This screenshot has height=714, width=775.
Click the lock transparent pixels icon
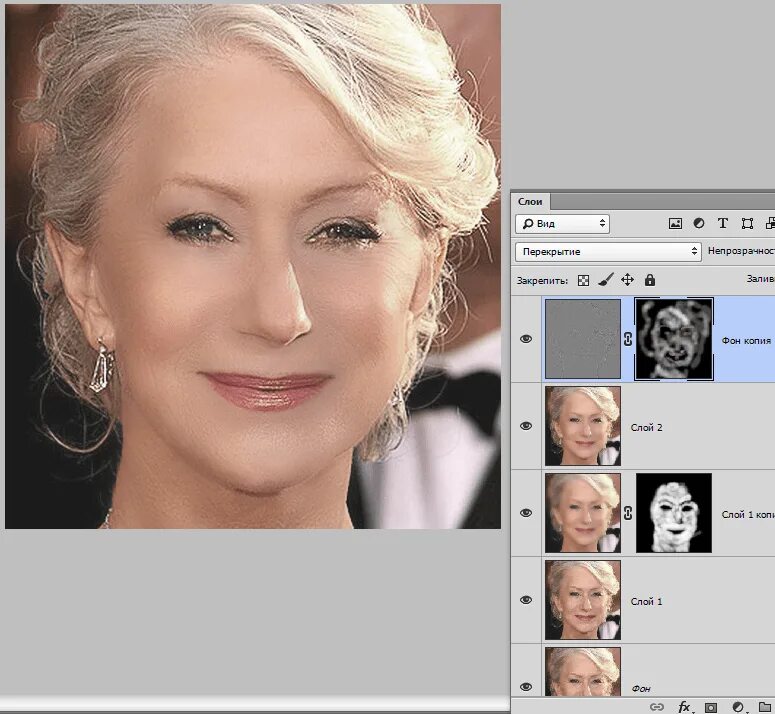click(x=583, y=281)
